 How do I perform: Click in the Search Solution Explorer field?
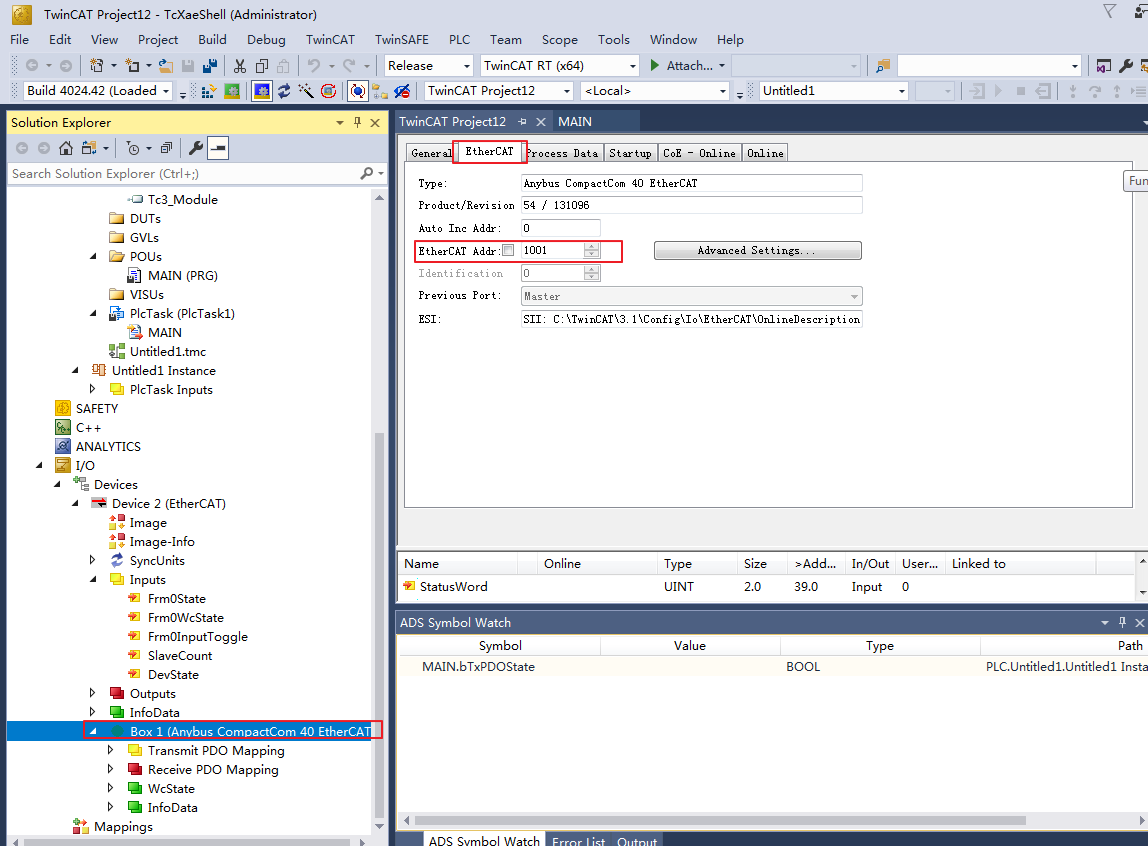[x=183, y=173]
